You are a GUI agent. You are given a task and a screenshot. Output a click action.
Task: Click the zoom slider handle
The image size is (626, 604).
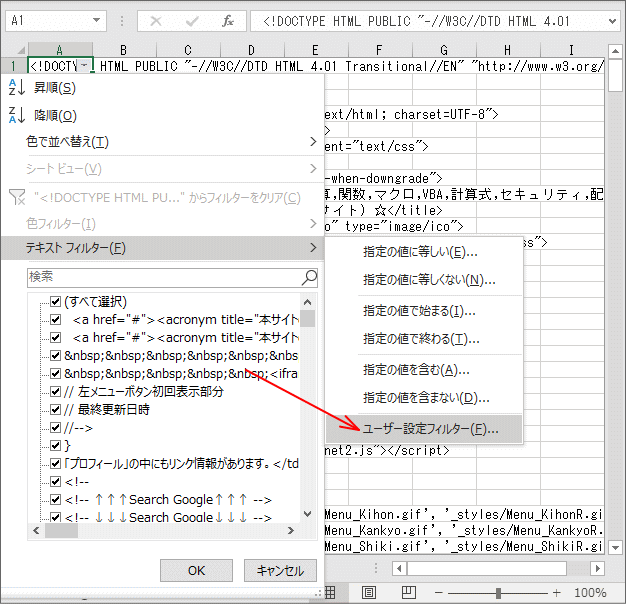point(498,593)
